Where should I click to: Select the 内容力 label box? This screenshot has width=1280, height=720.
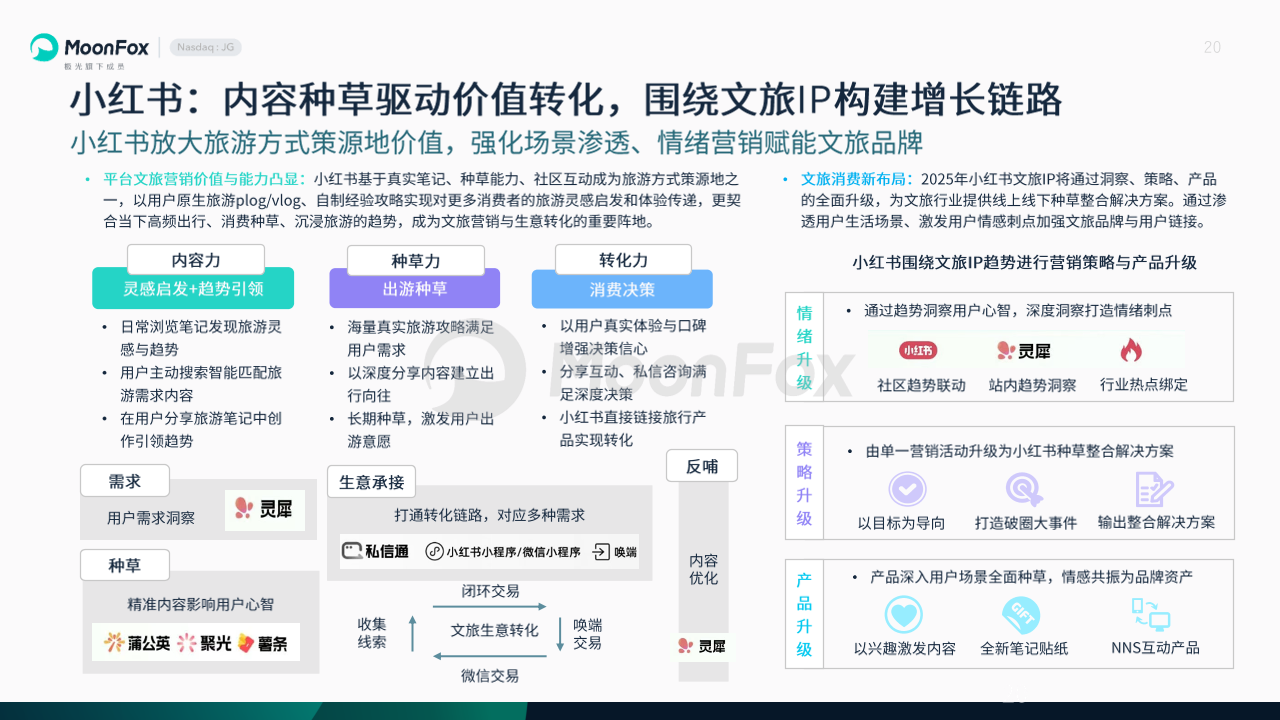click(196, 260)
